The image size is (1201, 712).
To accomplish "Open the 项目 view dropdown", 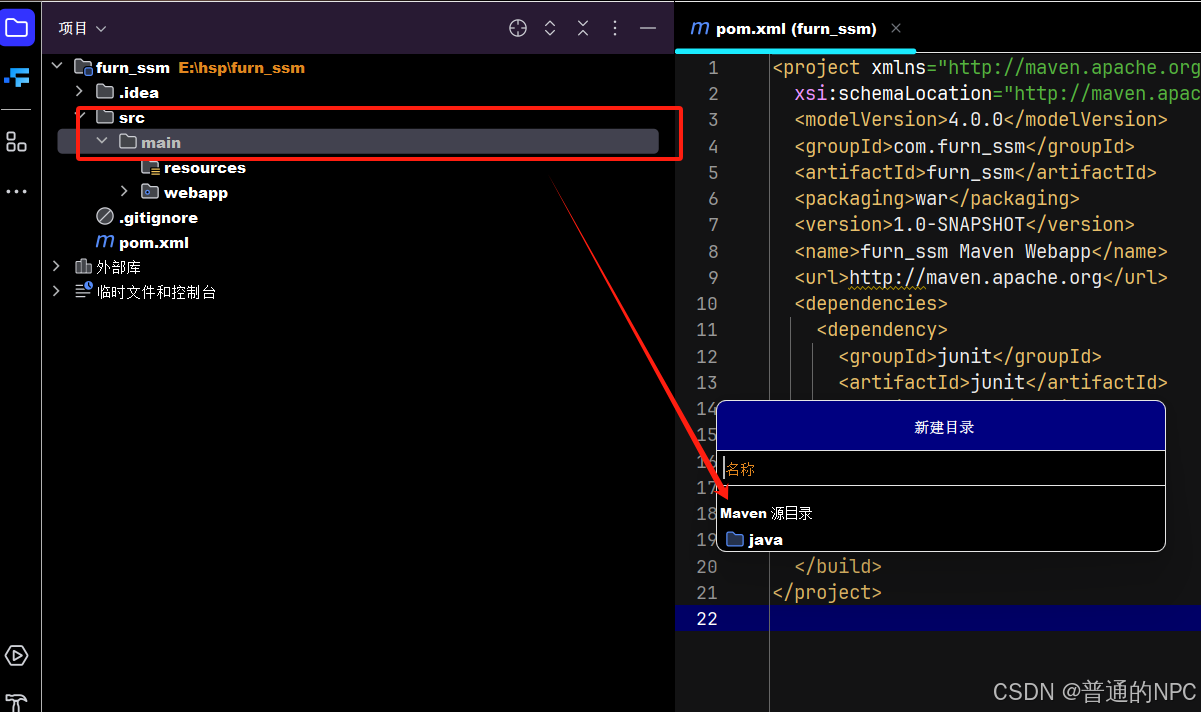I will pos(82,28).
